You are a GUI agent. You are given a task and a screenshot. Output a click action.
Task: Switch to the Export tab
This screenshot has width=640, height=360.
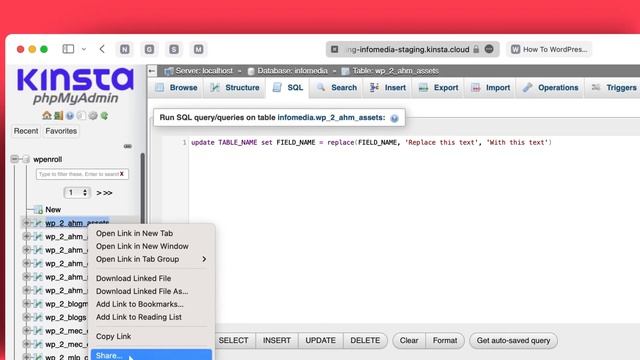(439, 88)
